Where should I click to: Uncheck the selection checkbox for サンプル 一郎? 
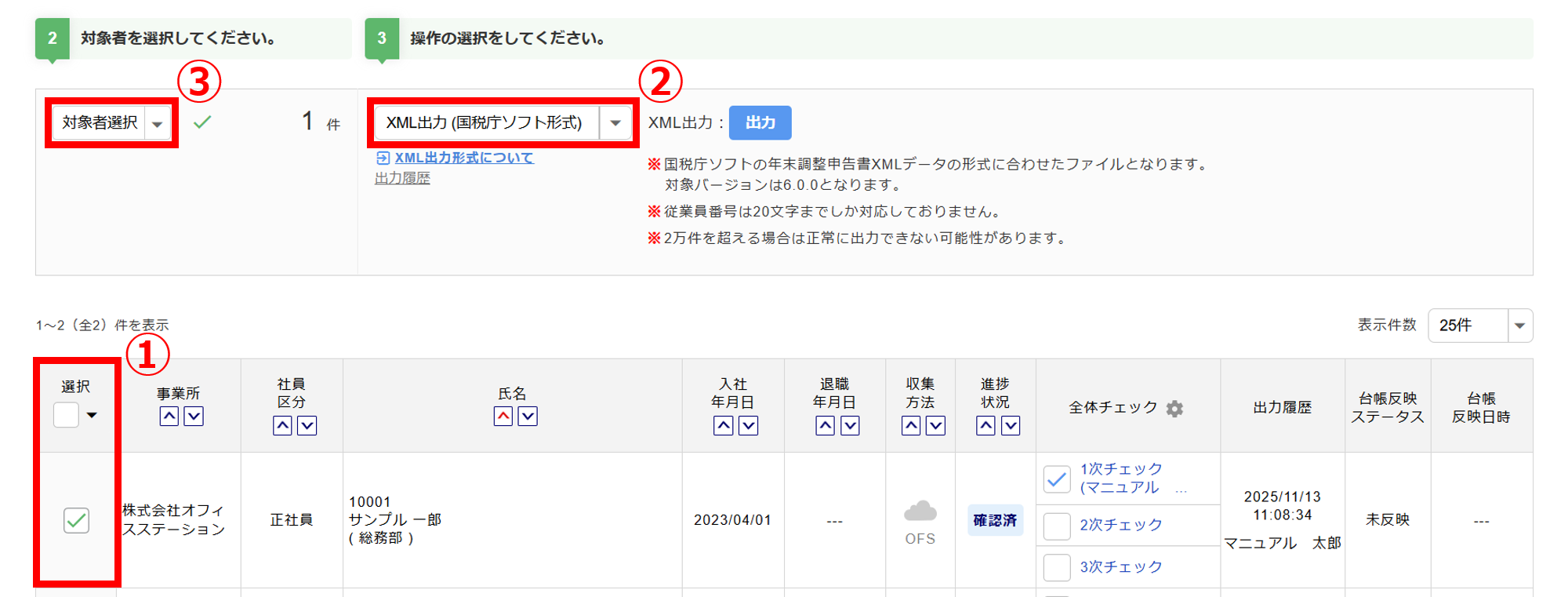(x=76, y=520)
